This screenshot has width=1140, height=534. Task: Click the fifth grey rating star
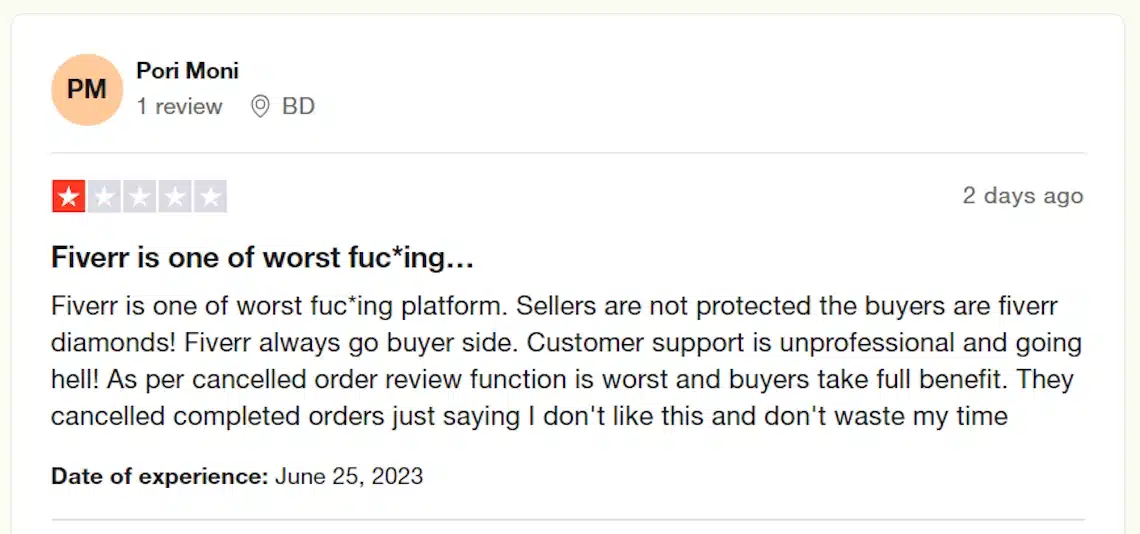211,196
